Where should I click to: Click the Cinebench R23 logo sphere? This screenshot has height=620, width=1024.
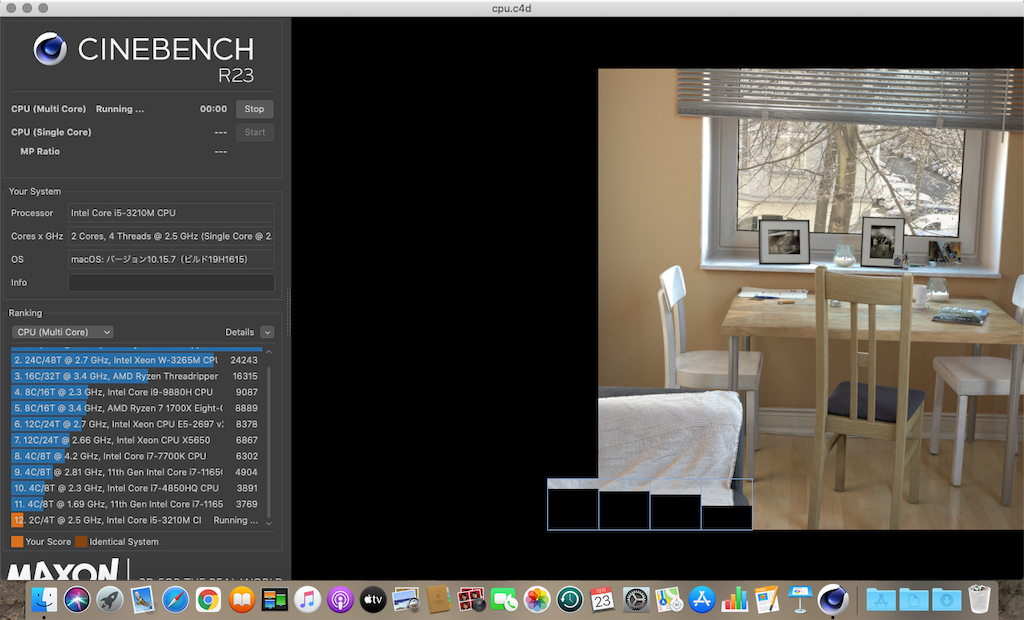[50, 49]
